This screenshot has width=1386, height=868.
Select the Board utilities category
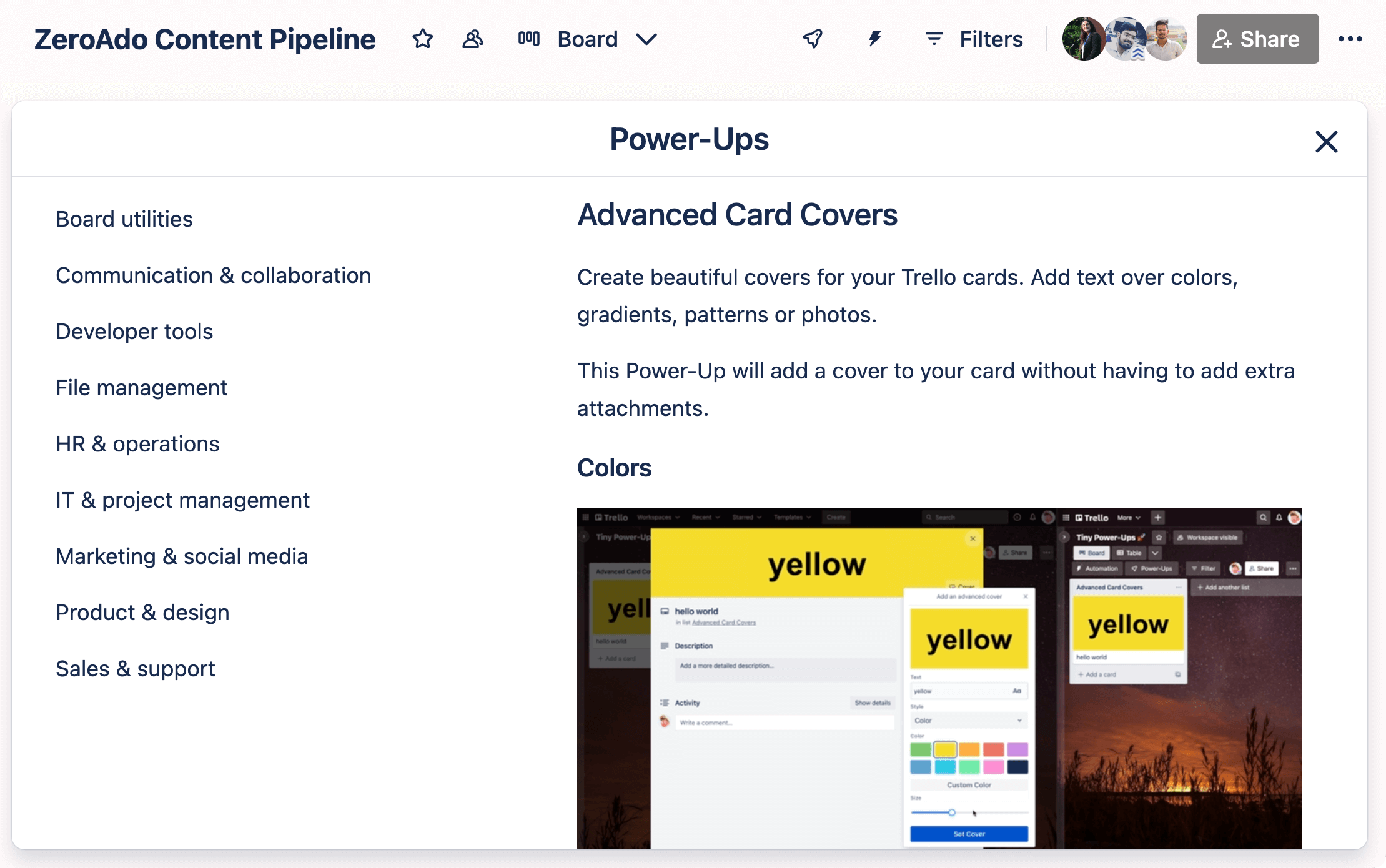[124, 219]
